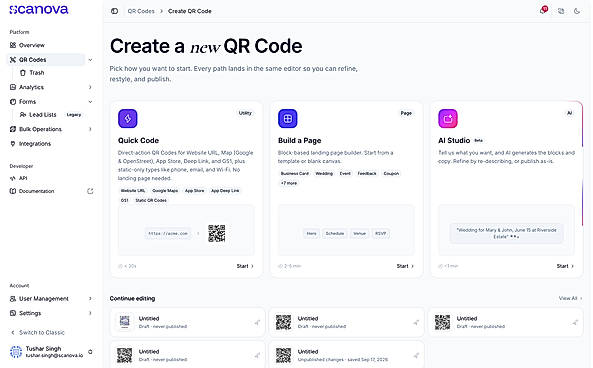Open Tushar Singh account menu
The image size is (593, 368).
pos(51,352)
